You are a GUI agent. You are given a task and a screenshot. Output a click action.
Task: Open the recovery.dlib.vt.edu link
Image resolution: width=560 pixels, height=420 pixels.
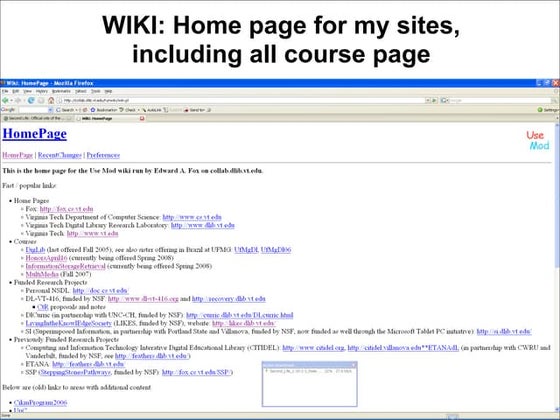click(229, 299)
